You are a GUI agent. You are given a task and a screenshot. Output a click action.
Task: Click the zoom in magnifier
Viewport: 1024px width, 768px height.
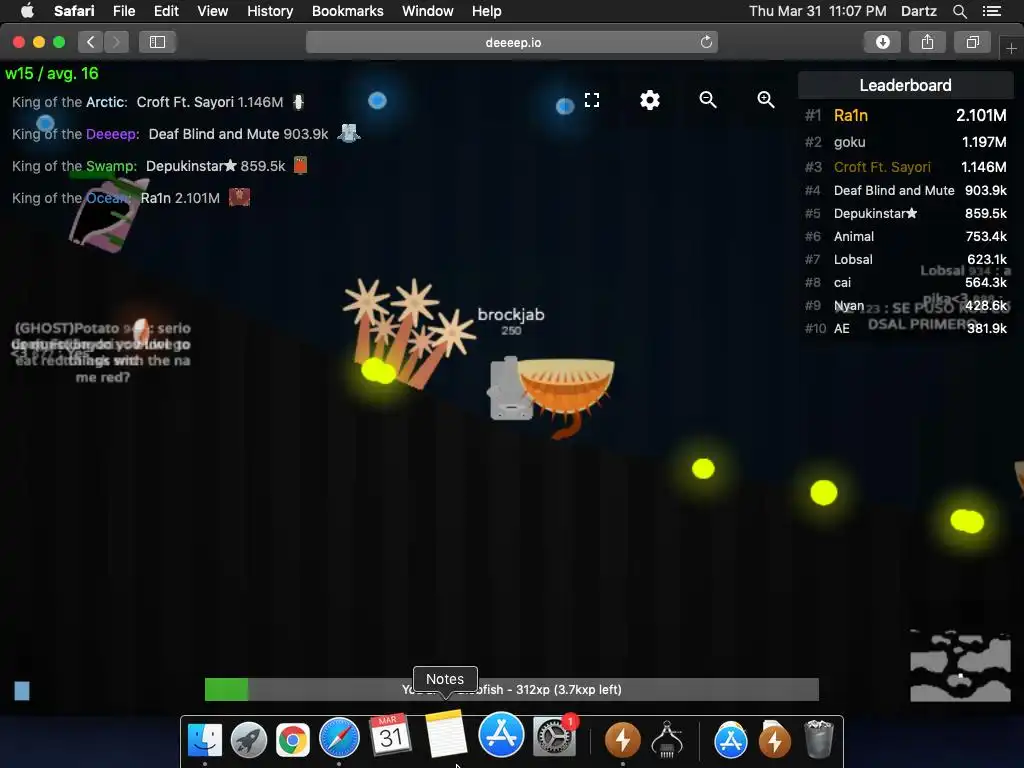tap(766, 100)
